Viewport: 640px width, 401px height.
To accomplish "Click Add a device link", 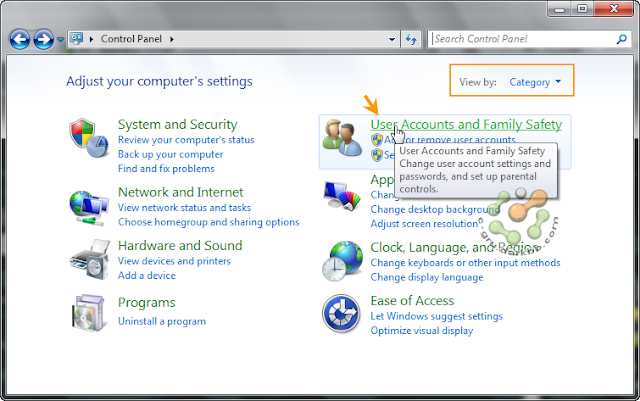I will pos(147,276).
